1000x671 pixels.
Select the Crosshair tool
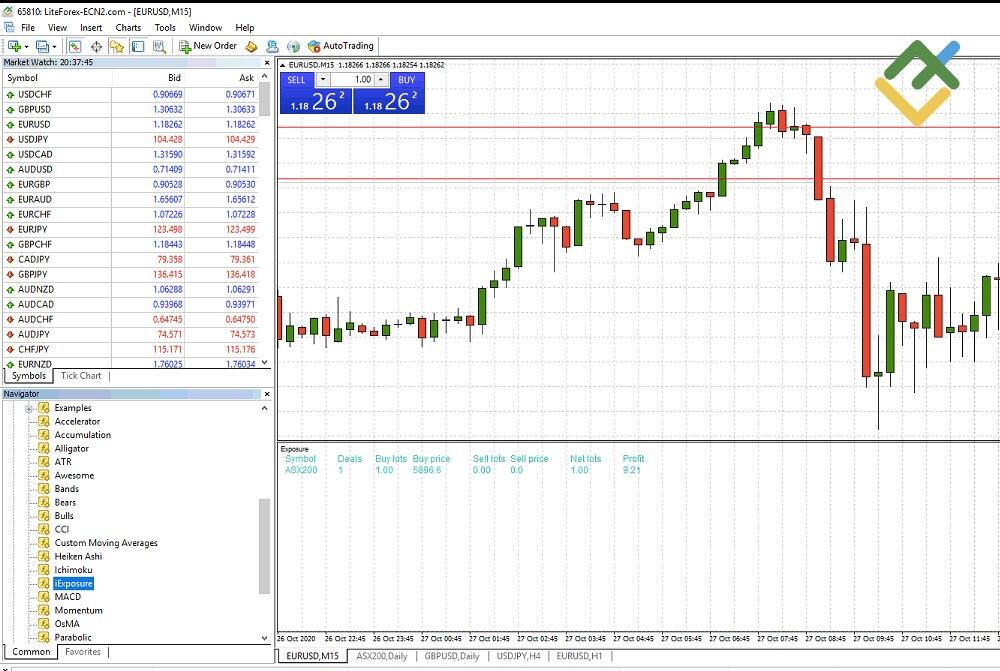pyautogui.click(x=96, y=47)
